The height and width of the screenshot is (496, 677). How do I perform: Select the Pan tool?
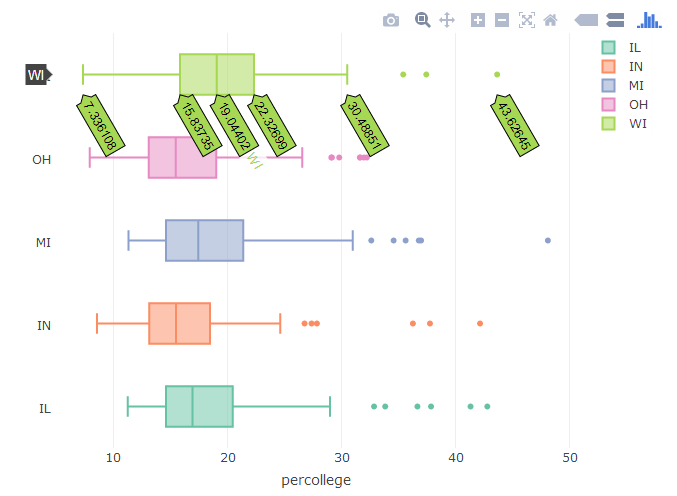[x=447, y=20]
